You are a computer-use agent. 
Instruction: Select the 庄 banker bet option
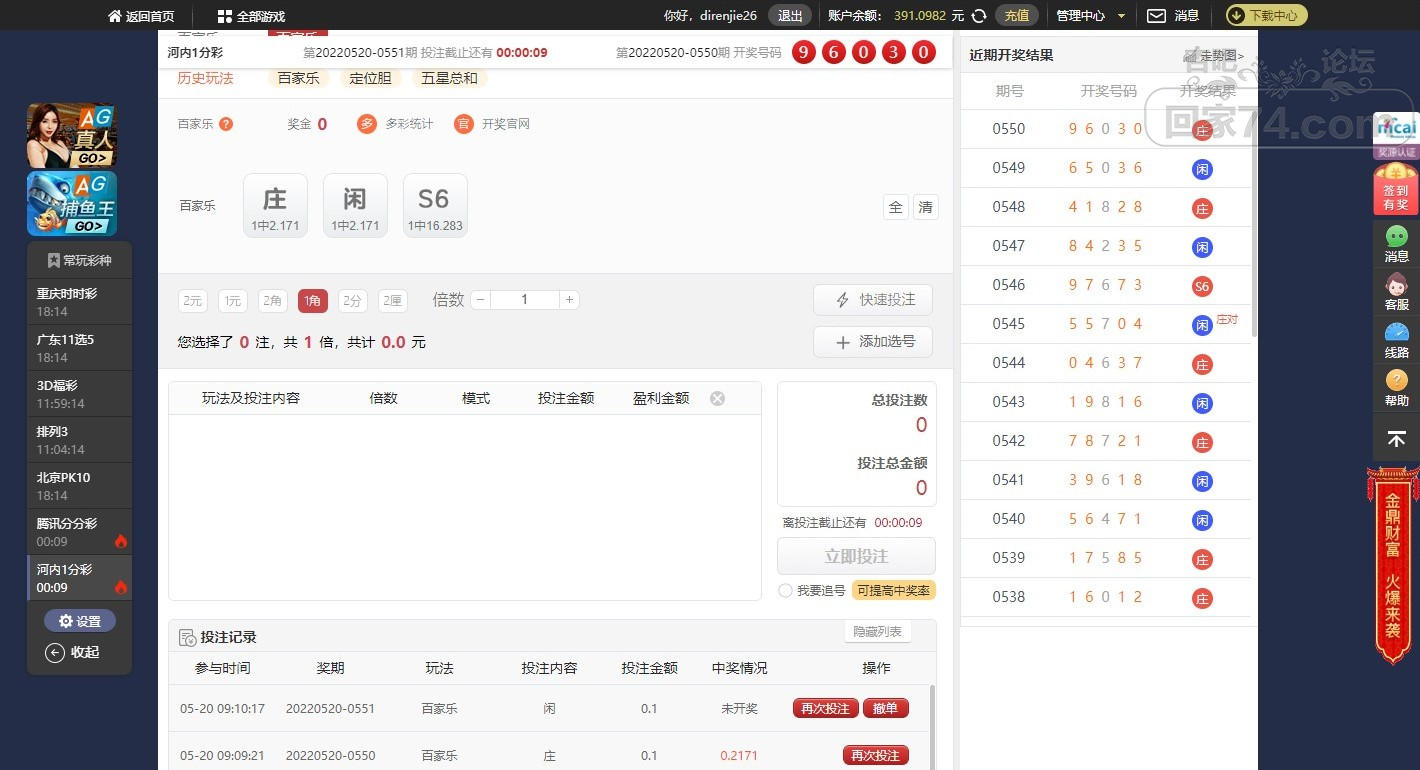point(275,205)
